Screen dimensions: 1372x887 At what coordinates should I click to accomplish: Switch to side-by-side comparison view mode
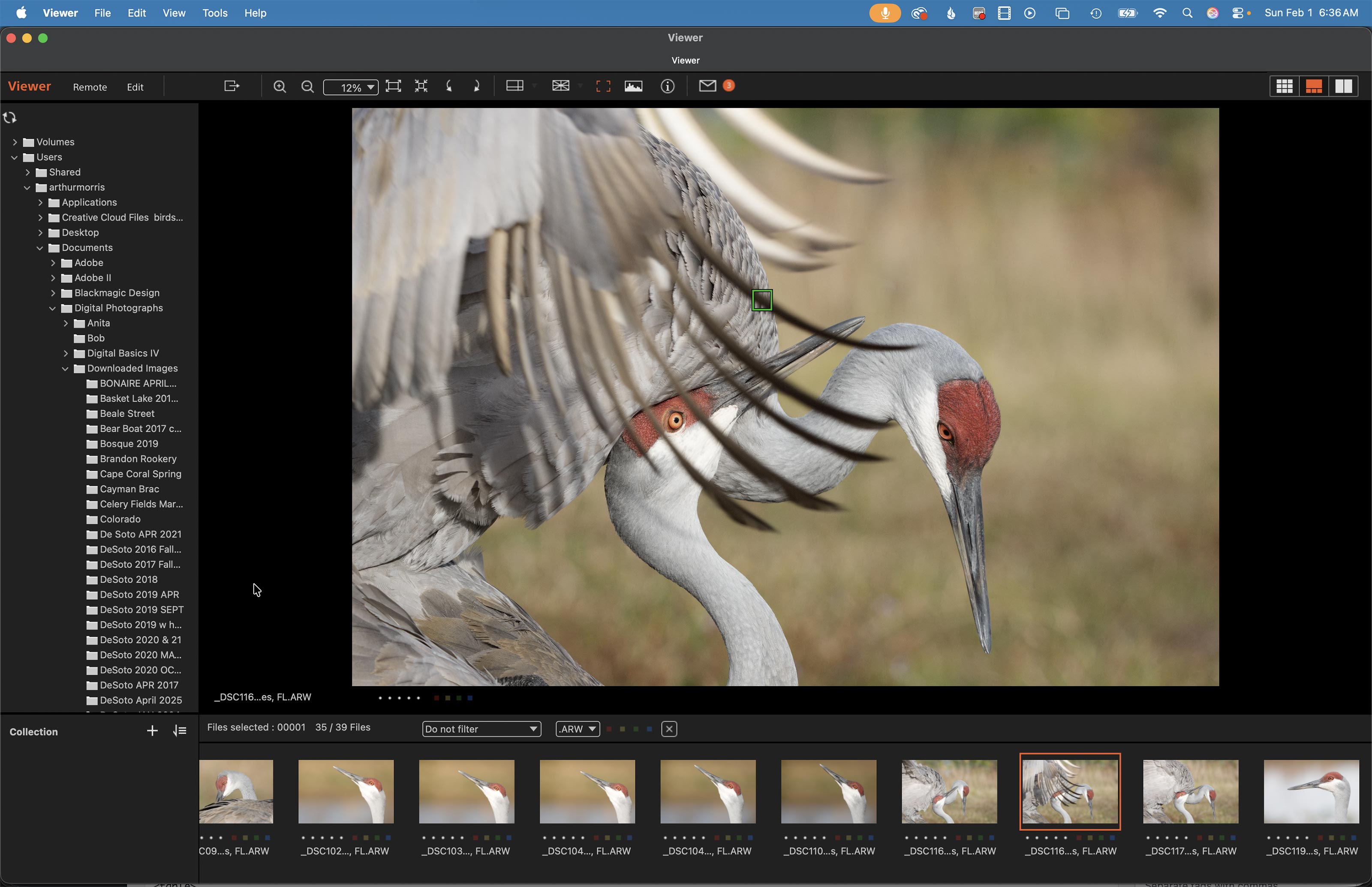[x=1344, y=87]
